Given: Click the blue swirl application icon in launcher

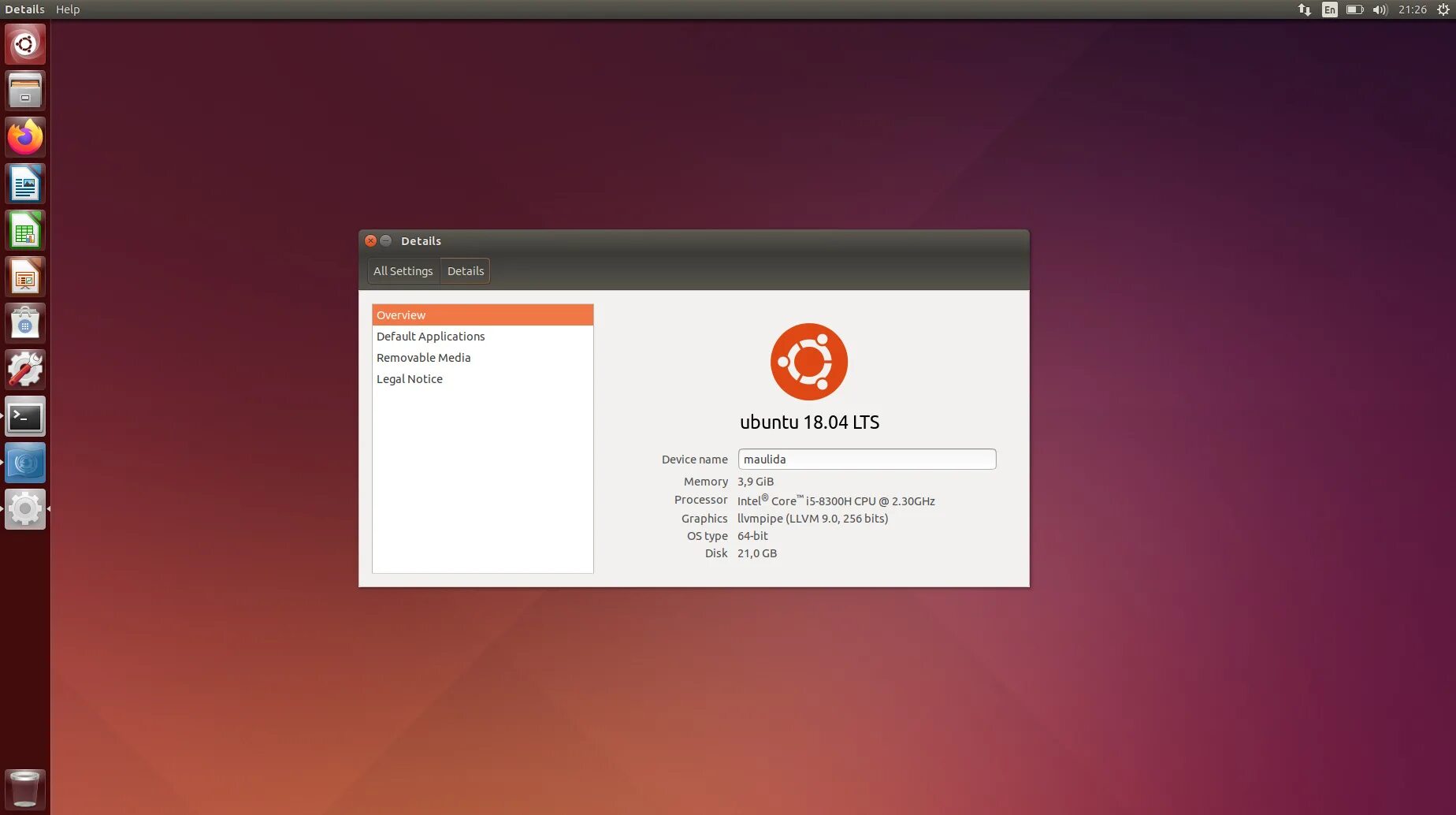Looking at the screenshot, I should [25, 463].
